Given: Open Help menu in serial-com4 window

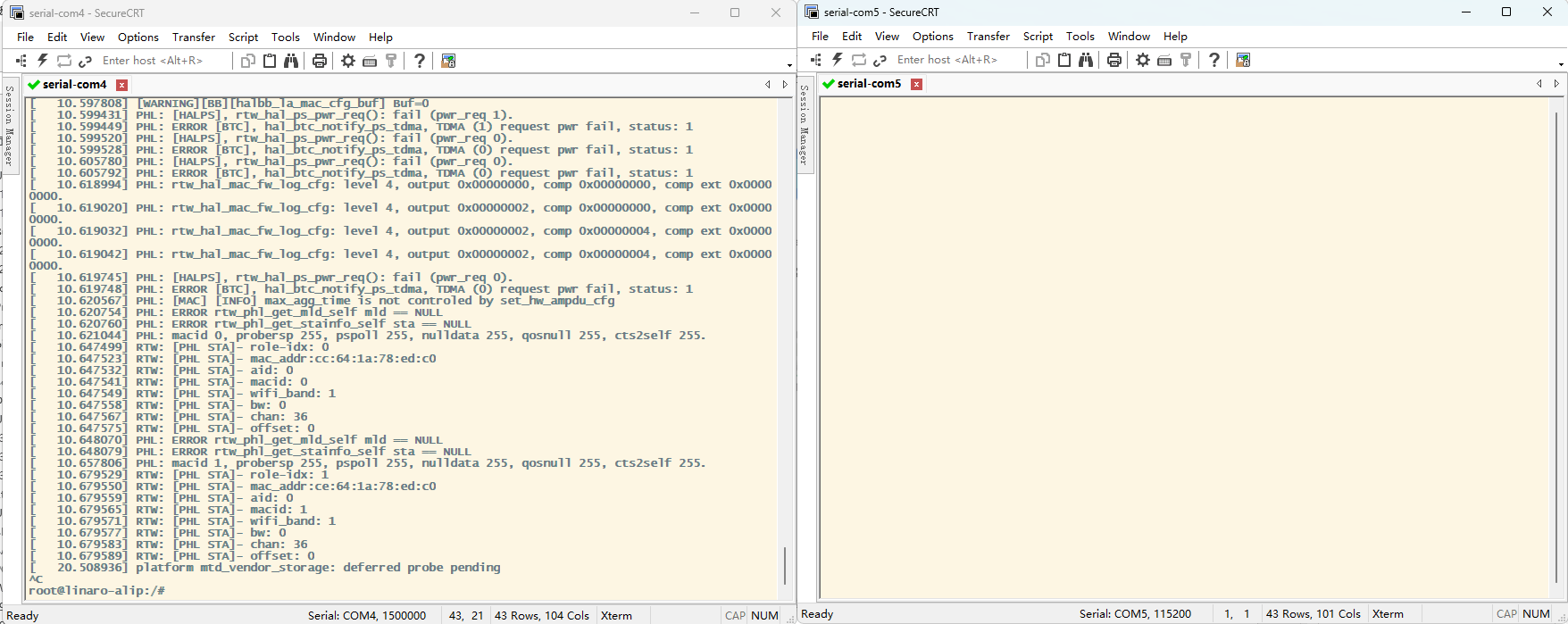Looking at the screenshot, I should 380,37.
